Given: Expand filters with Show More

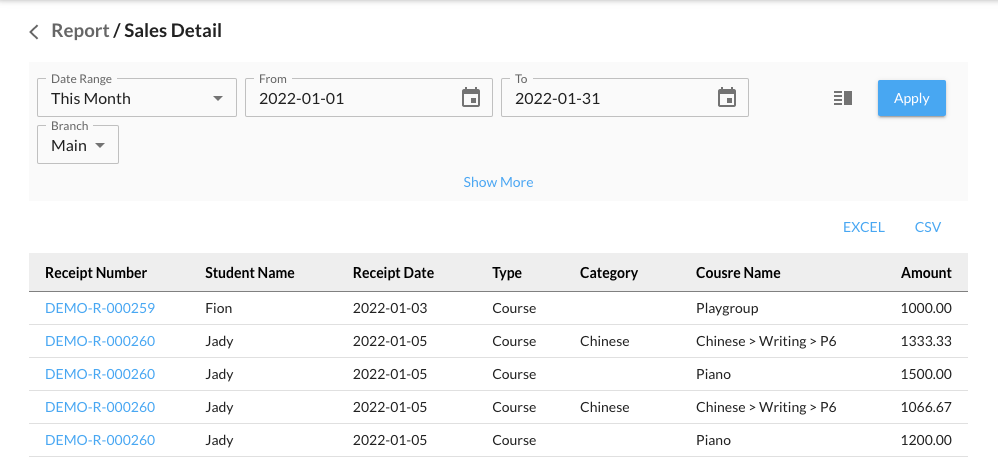Looking at the screenshot, I should click(498, 182).
